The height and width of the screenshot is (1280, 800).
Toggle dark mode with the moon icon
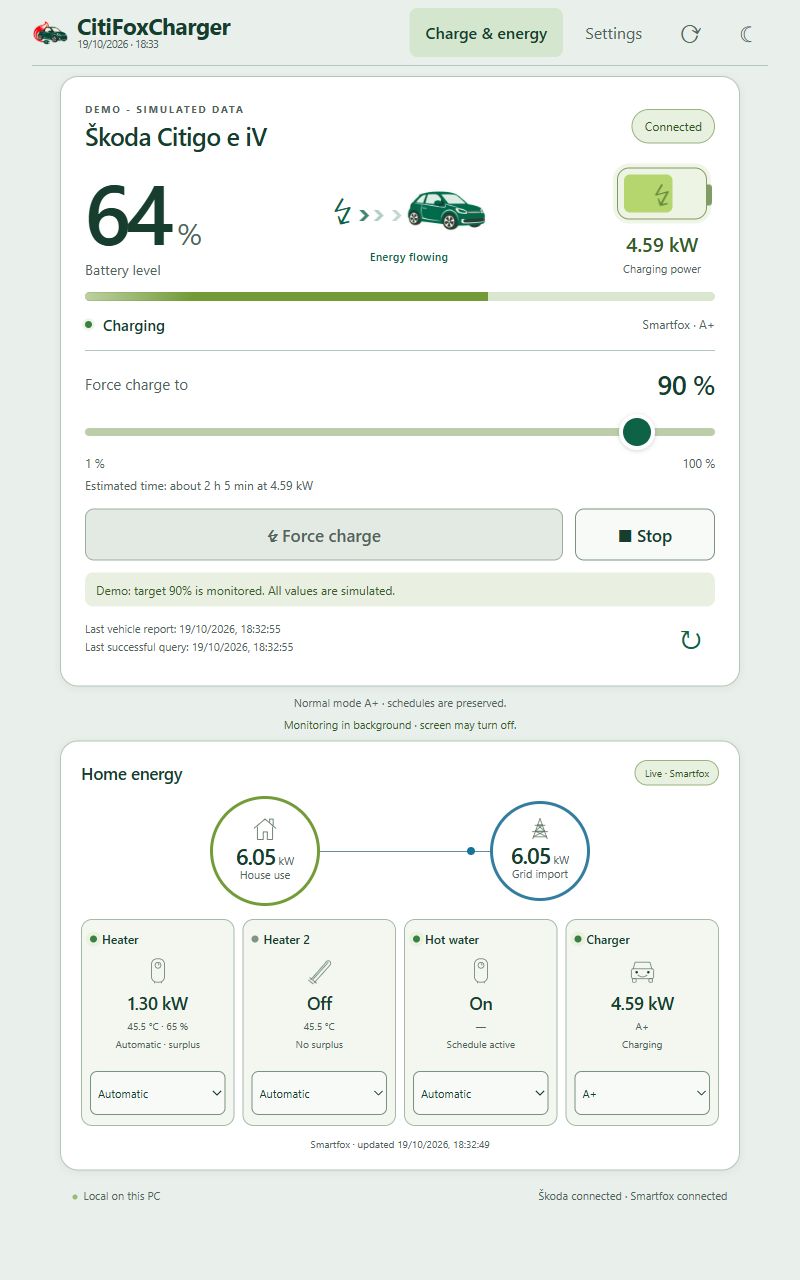747,34
